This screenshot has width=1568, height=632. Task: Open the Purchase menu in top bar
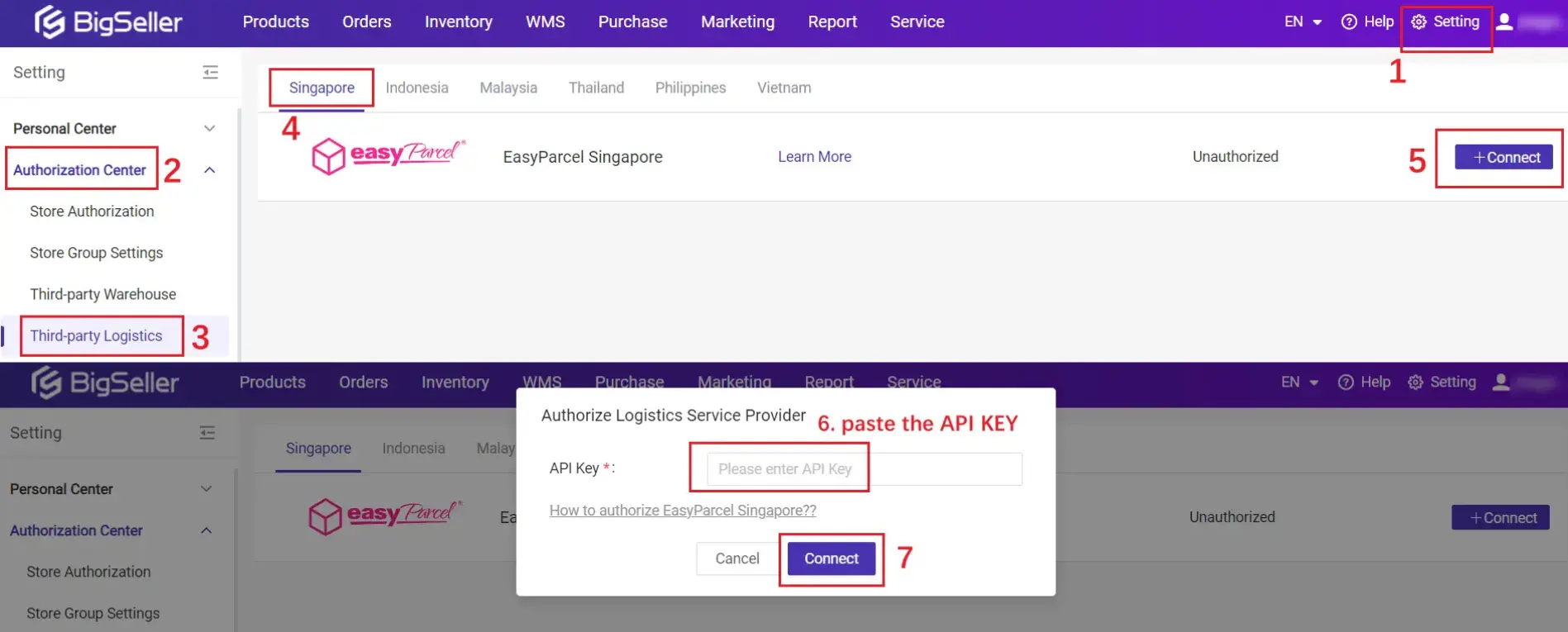tap(632, 22)
